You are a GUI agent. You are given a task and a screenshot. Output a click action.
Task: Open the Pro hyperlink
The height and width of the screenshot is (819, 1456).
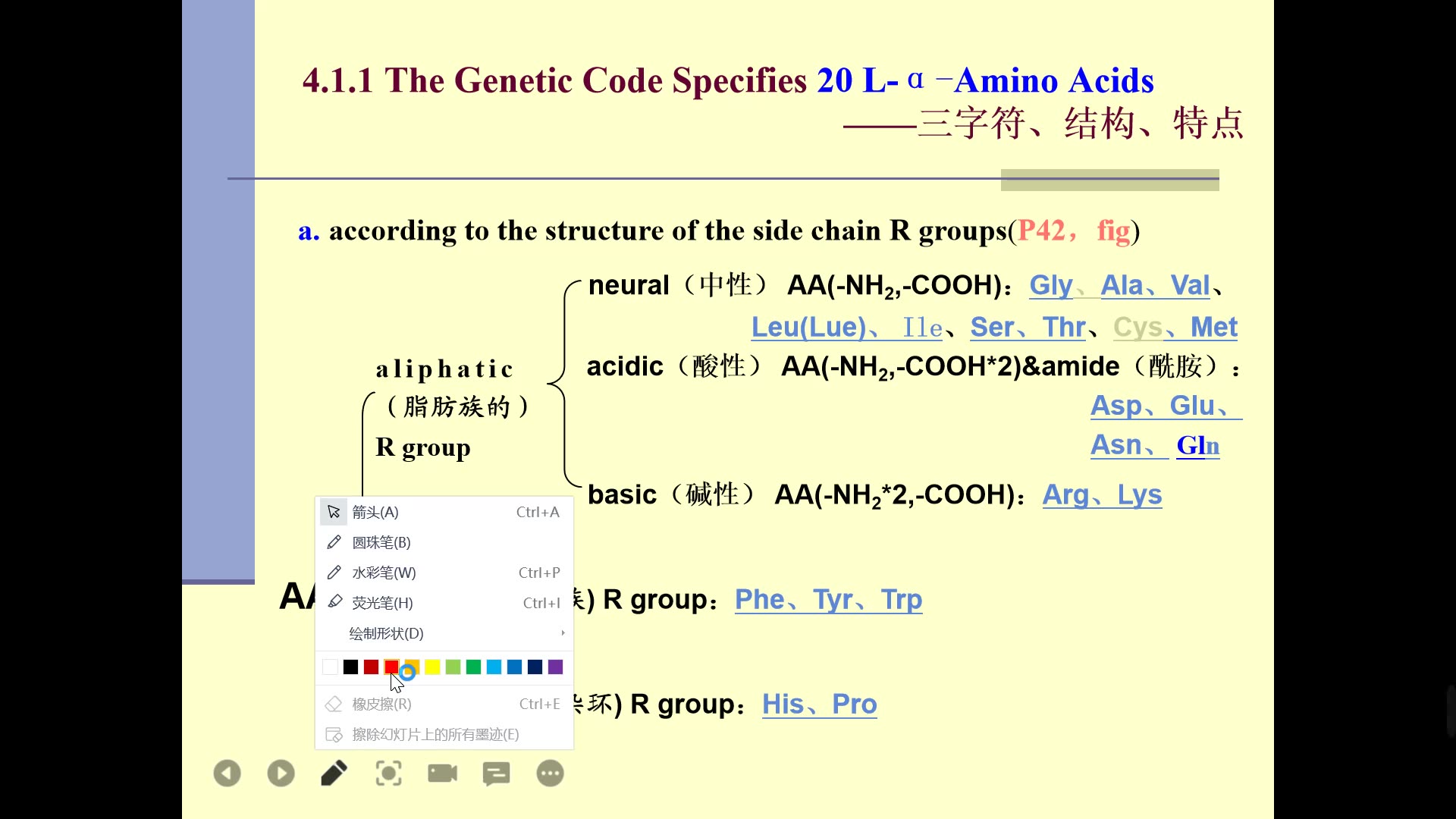[x=855, y=704]
